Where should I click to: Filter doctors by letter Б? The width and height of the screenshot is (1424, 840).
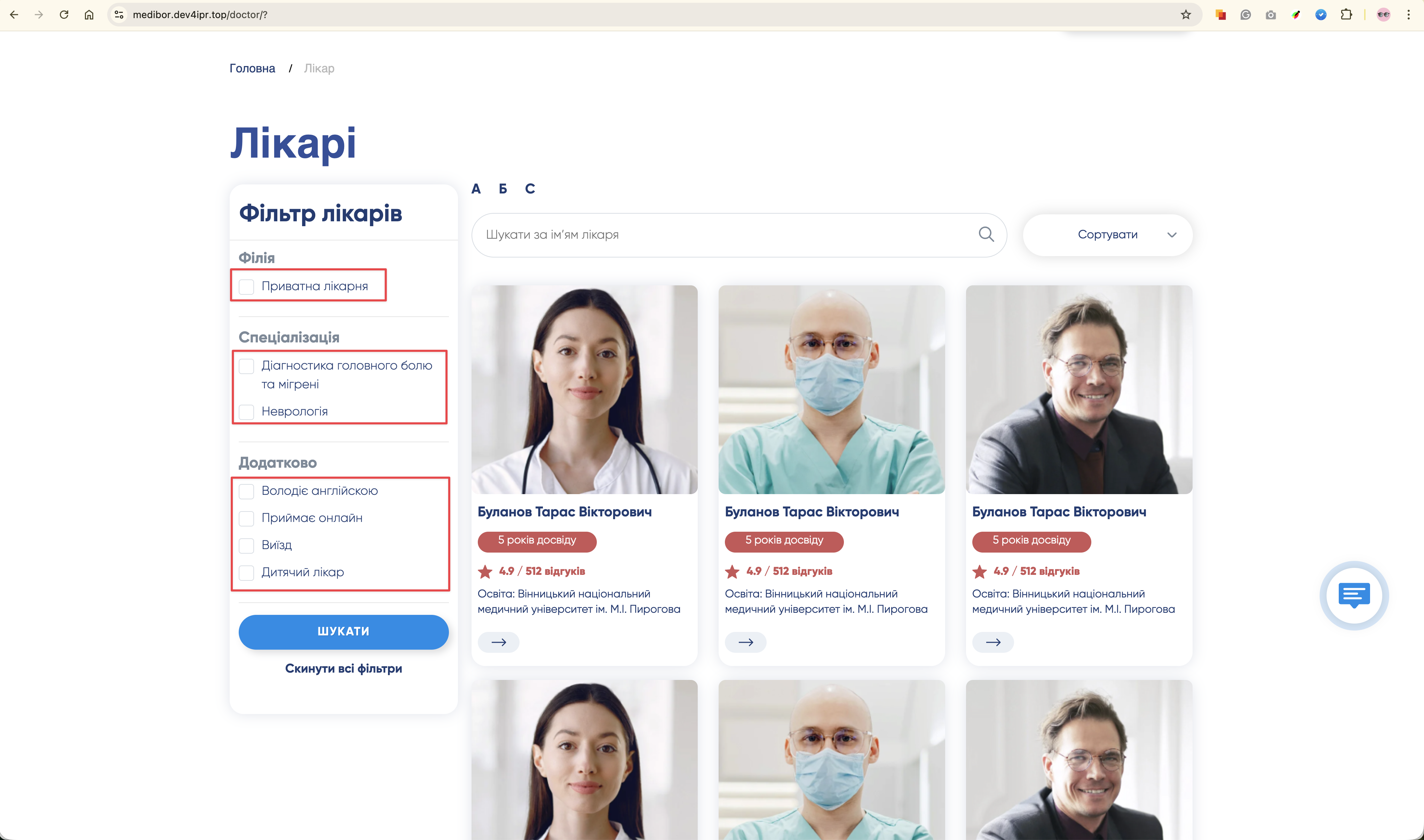point(503,189)
